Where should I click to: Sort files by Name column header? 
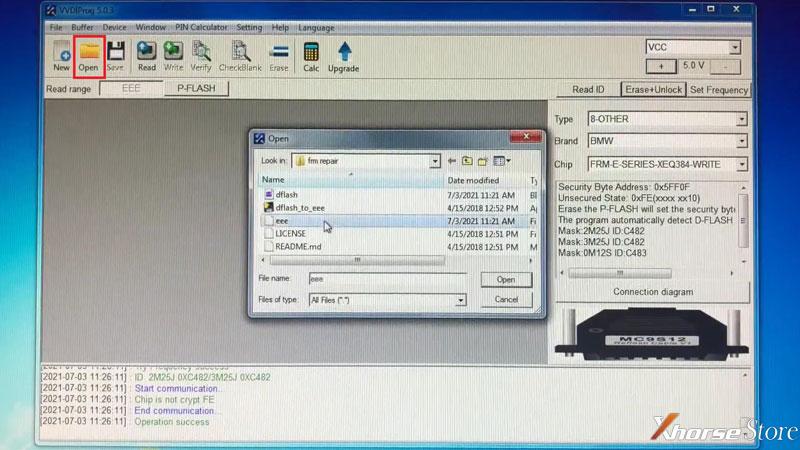click(x=351, y=180)
